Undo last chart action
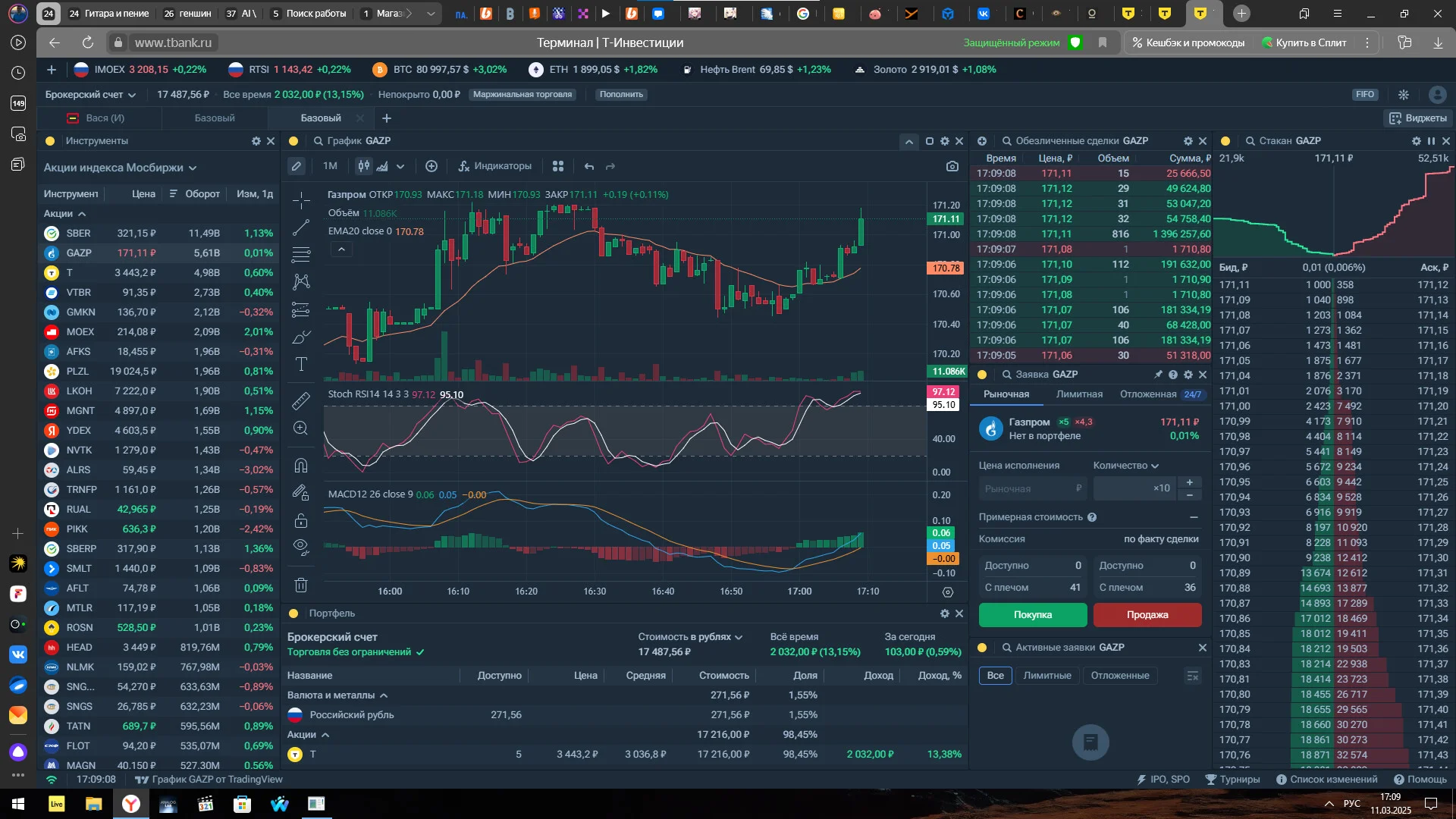The image size is (1456, 819). [x=589, y=166]
